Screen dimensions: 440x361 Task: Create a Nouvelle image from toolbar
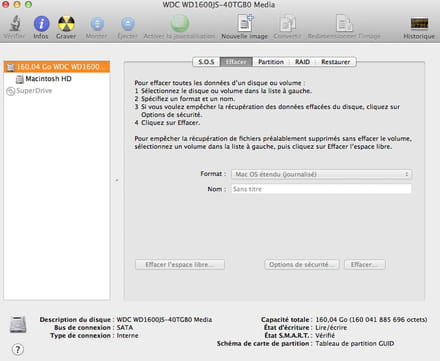click(245, 23)
